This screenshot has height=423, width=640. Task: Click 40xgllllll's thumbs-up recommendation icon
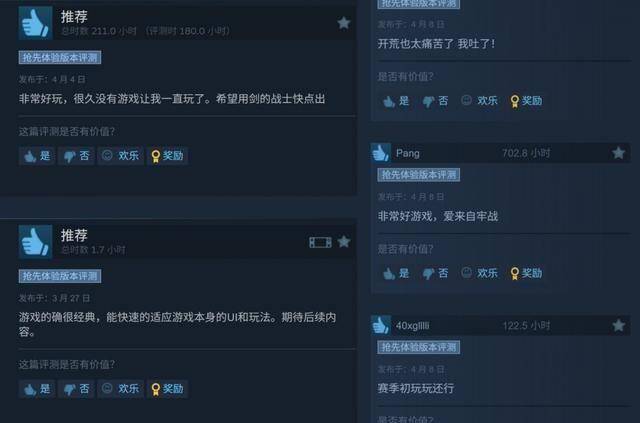(381, 325)
